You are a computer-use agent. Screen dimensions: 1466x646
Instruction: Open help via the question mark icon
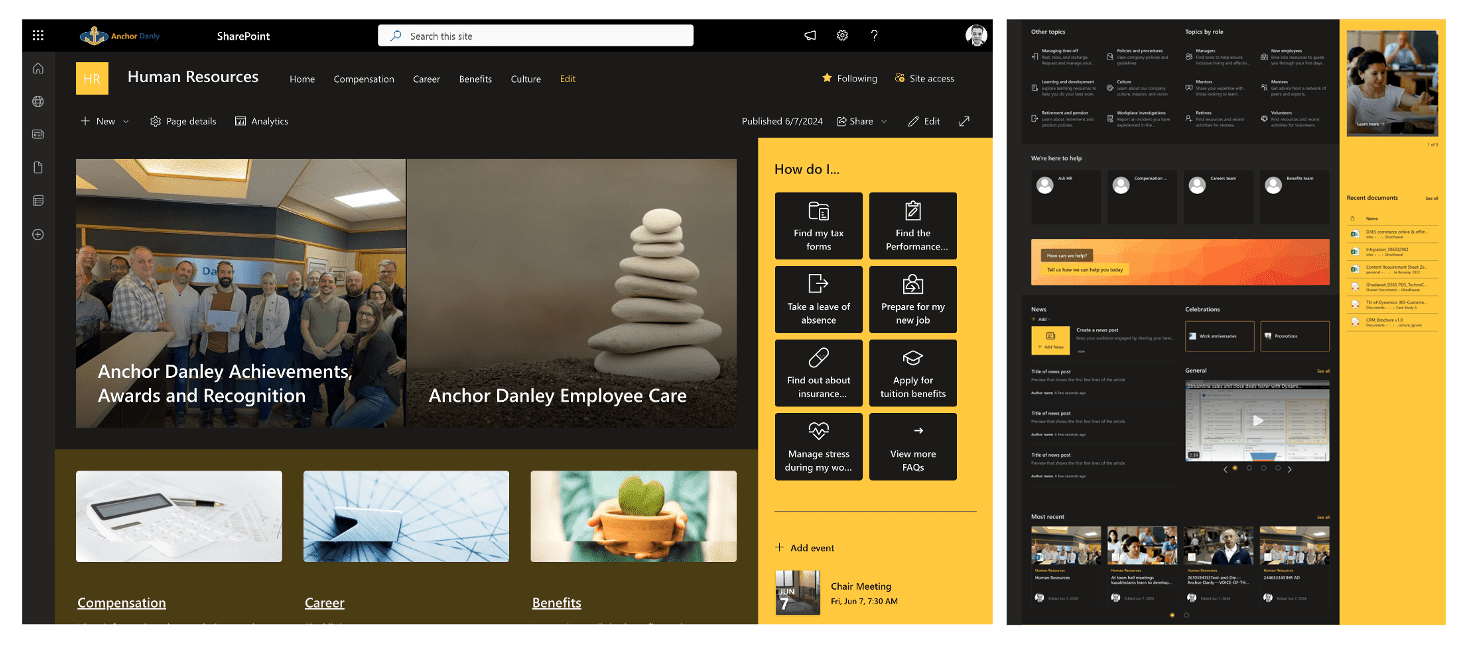click(x=874, y=35)
